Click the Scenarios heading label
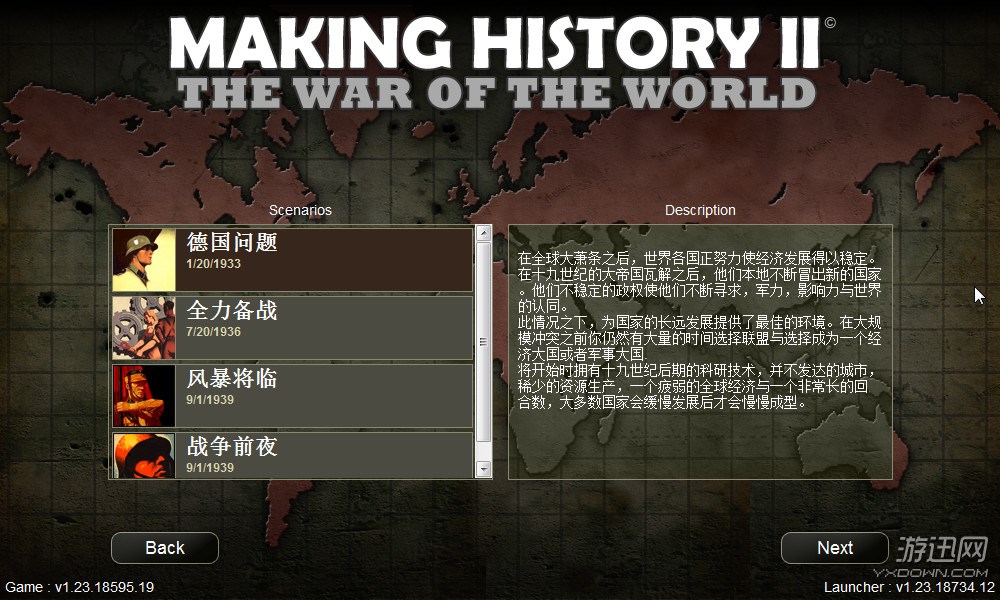The image size is (1000, 600). 300,210
